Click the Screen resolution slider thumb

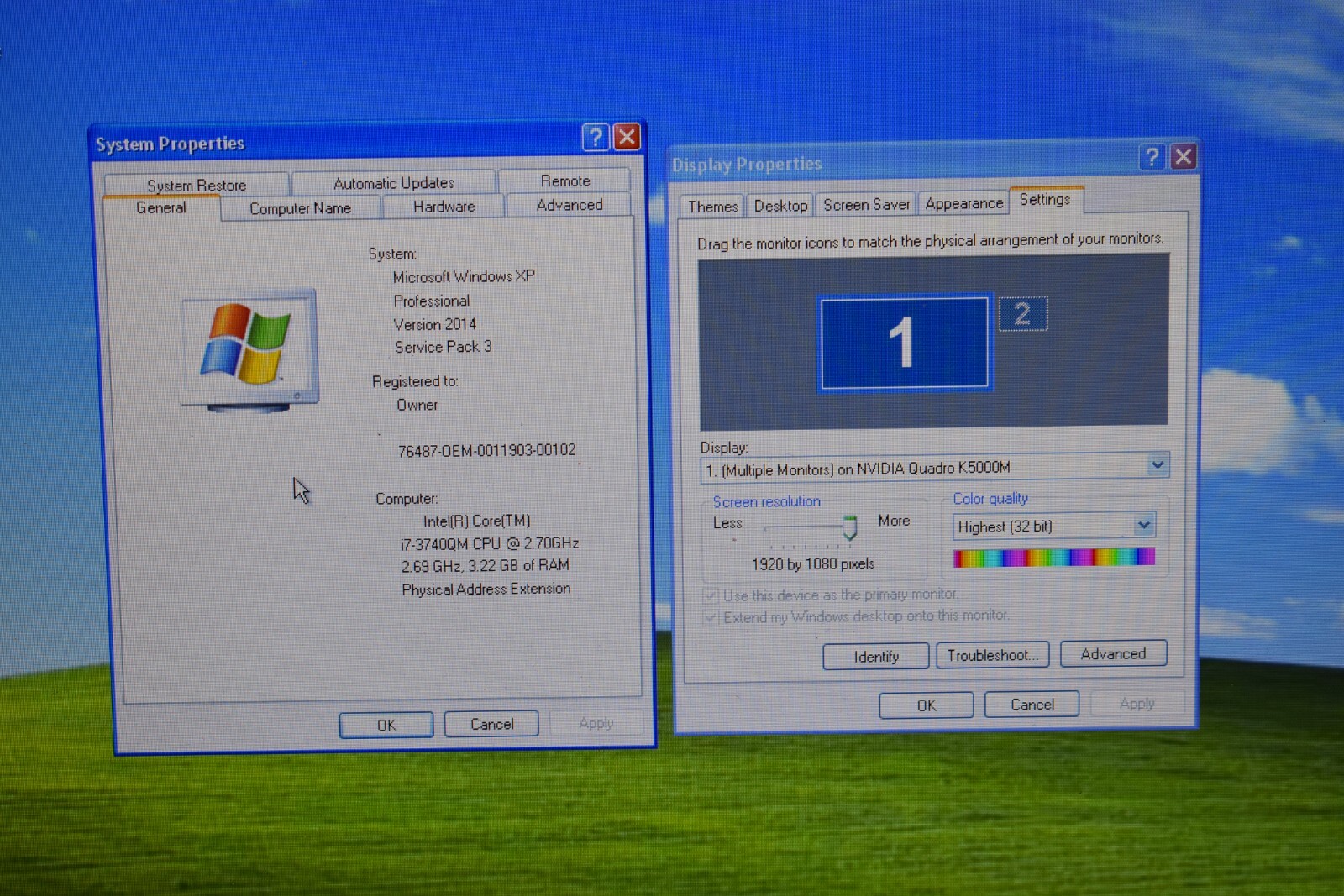[849, 527]
